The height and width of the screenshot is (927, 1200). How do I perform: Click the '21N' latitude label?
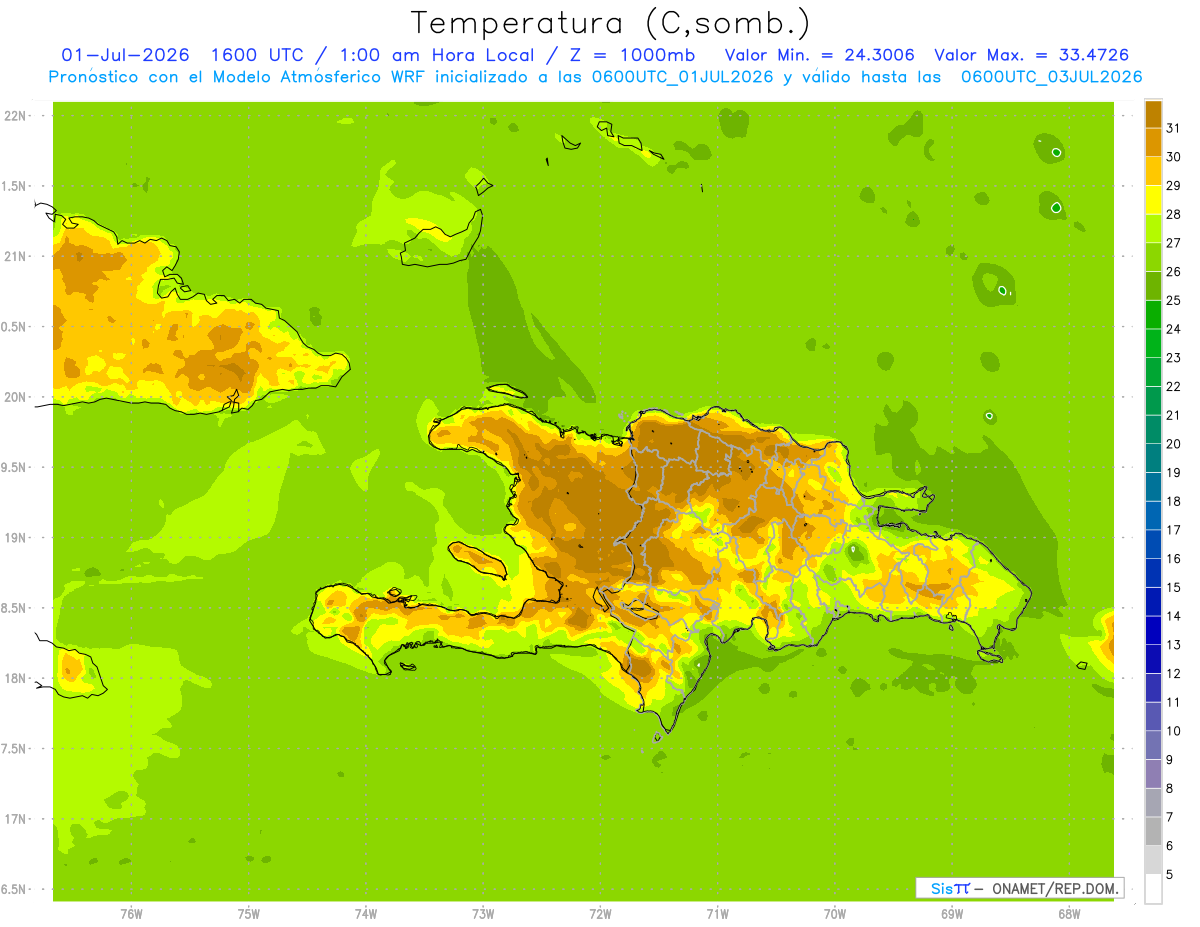pyautogui.click(x=14, y=256)
